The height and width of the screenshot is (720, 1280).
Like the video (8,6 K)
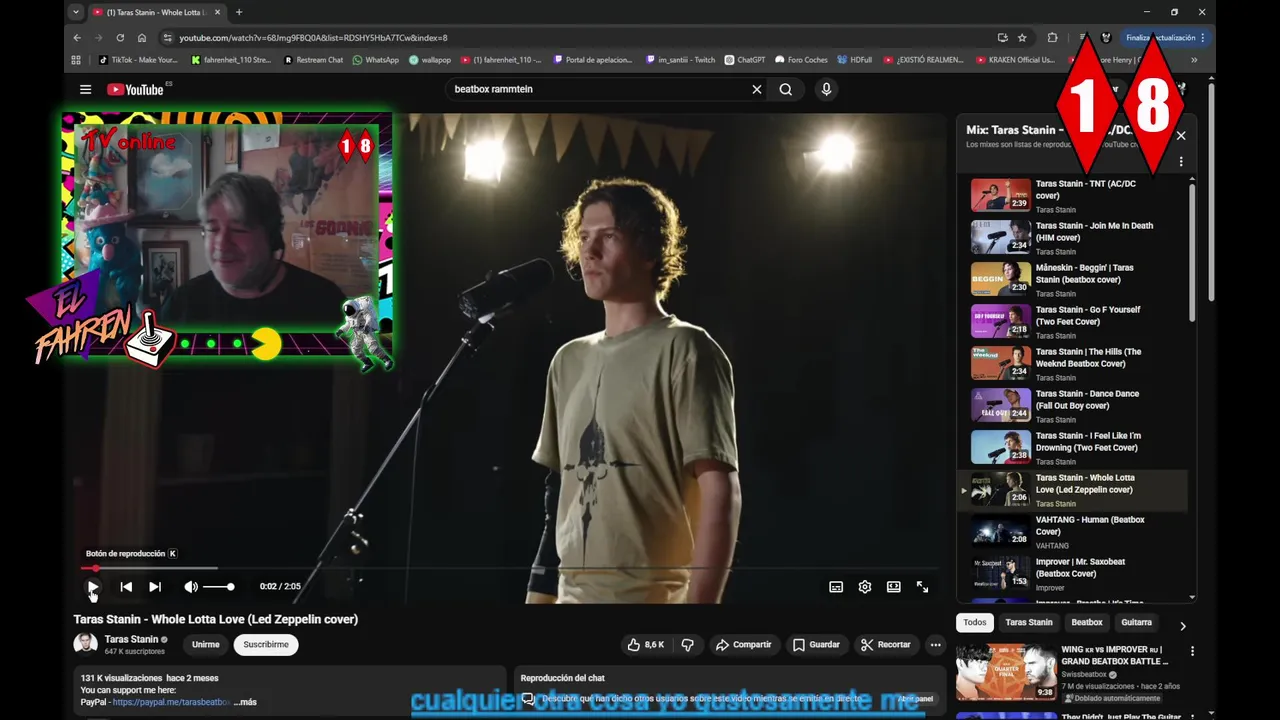coord(646,645)
